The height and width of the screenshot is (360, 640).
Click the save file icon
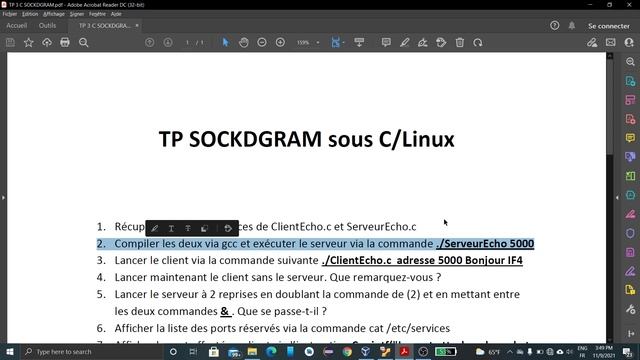tap(10, 42)
